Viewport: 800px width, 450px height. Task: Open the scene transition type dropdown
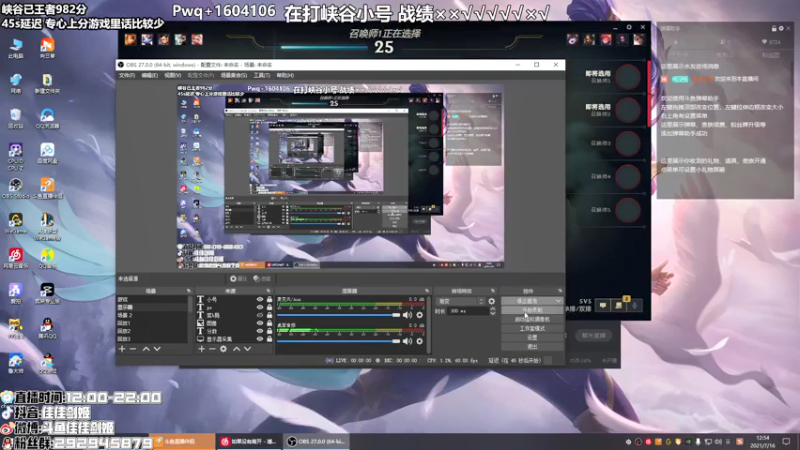(x=460, y=302)
